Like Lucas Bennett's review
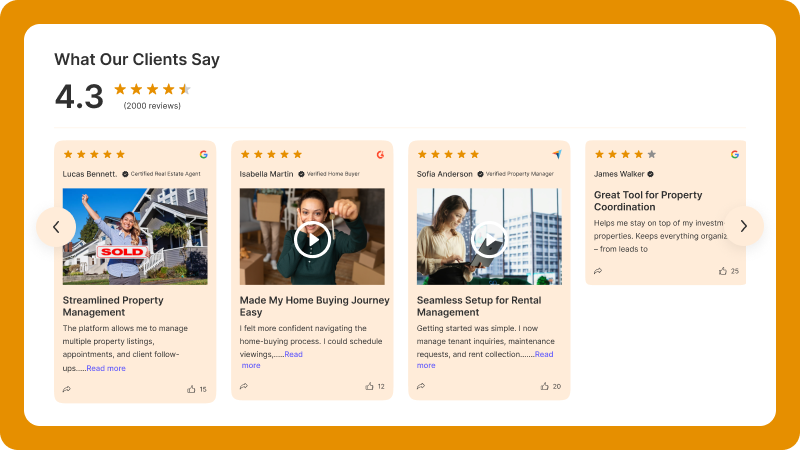 click(x=191, y=389)
